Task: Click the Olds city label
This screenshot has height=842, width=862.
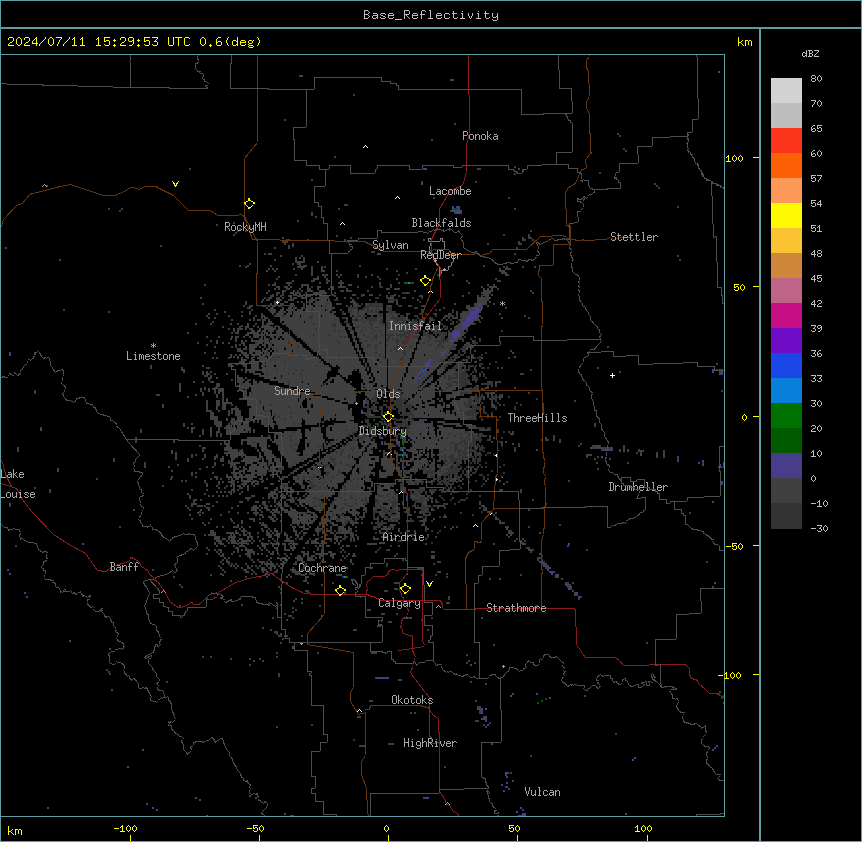Action: click(x=388, y=394)
